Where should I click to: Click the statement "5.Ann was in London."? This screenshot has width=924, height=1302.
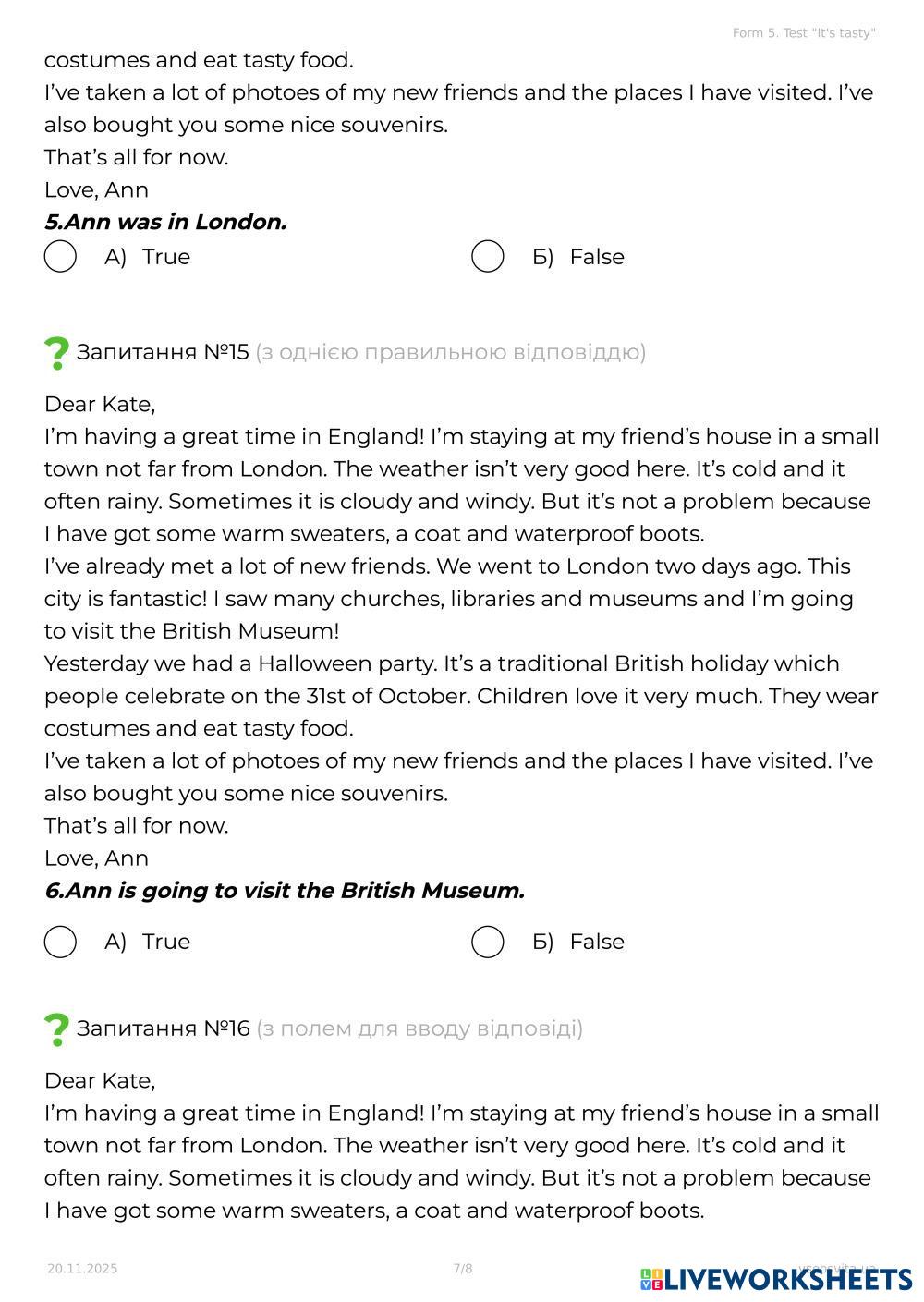[165, 222]
